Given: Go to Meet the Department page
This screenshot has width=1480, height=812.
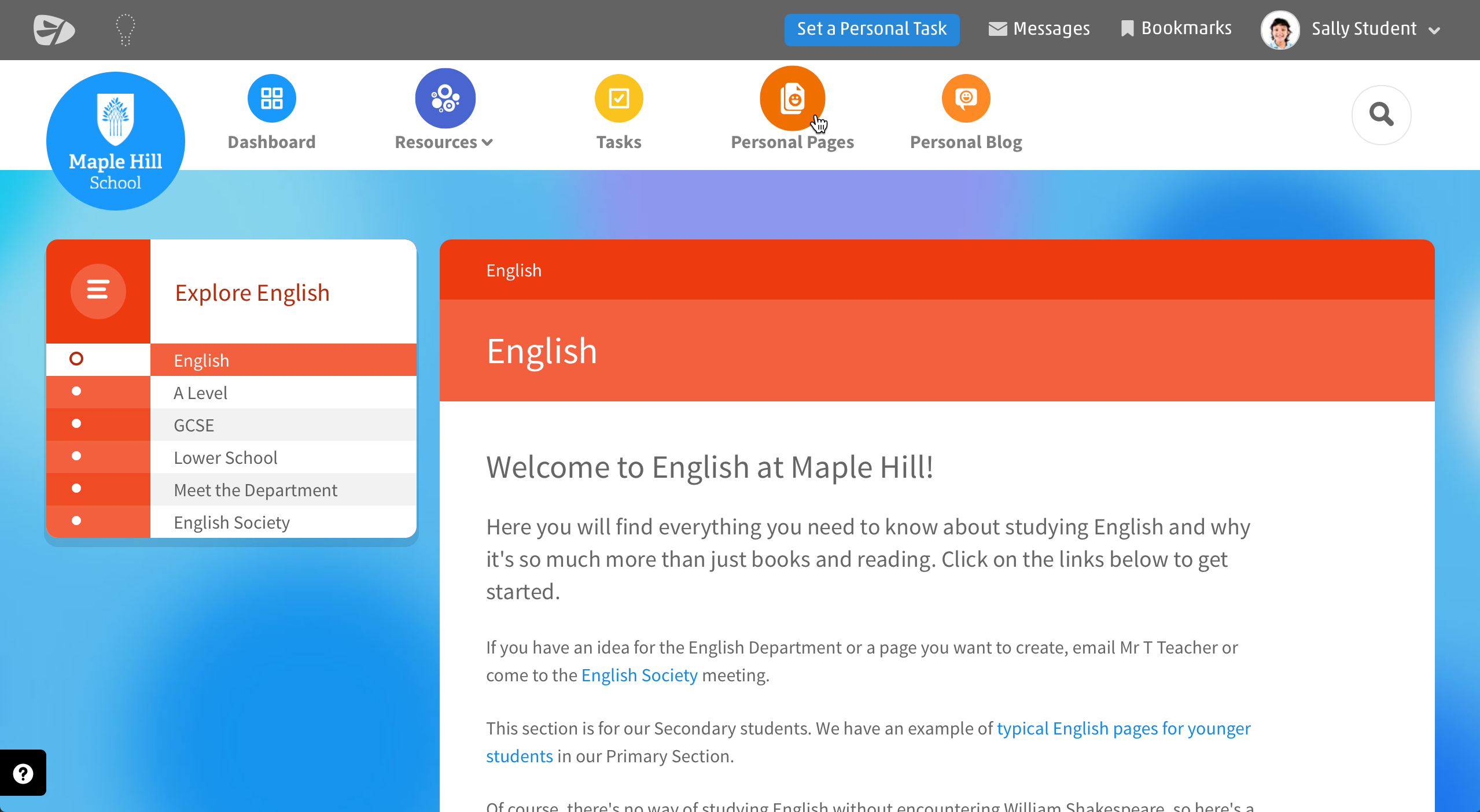Looking at the screenshot, I should (x=255, y=490).
